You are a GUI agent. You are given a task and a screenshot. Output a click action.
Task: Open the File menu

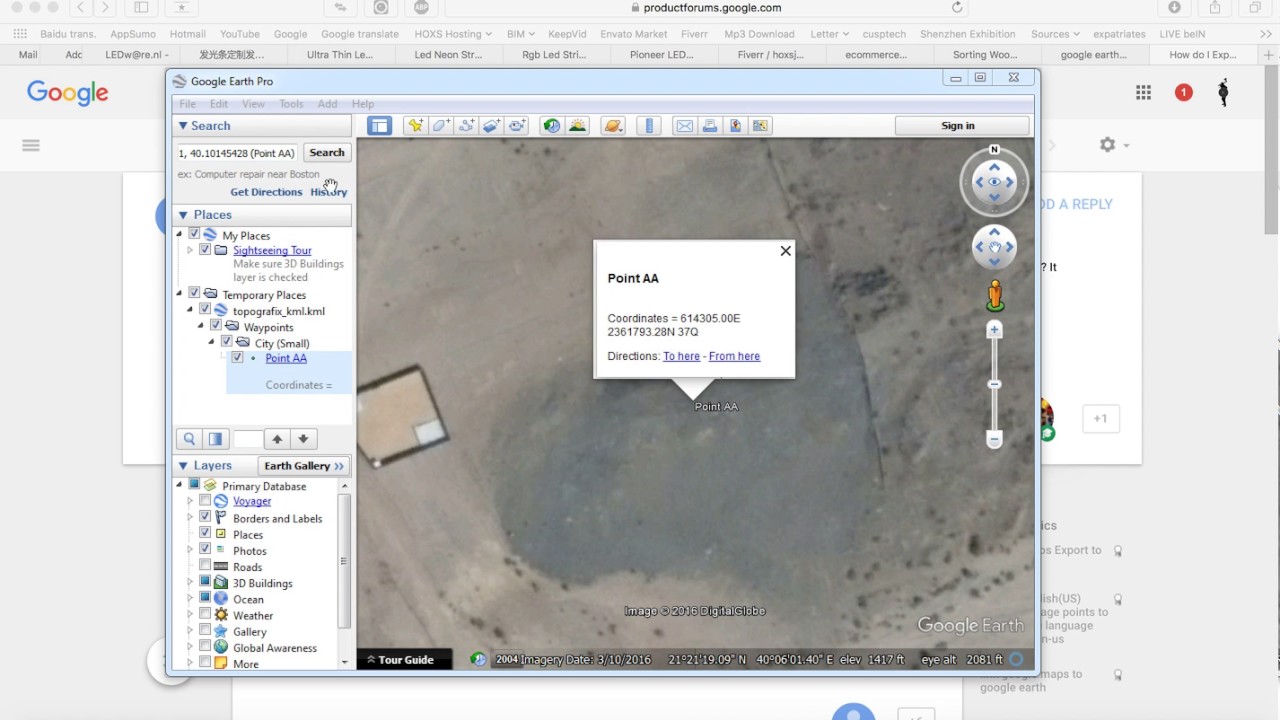(x=187, y=104)
